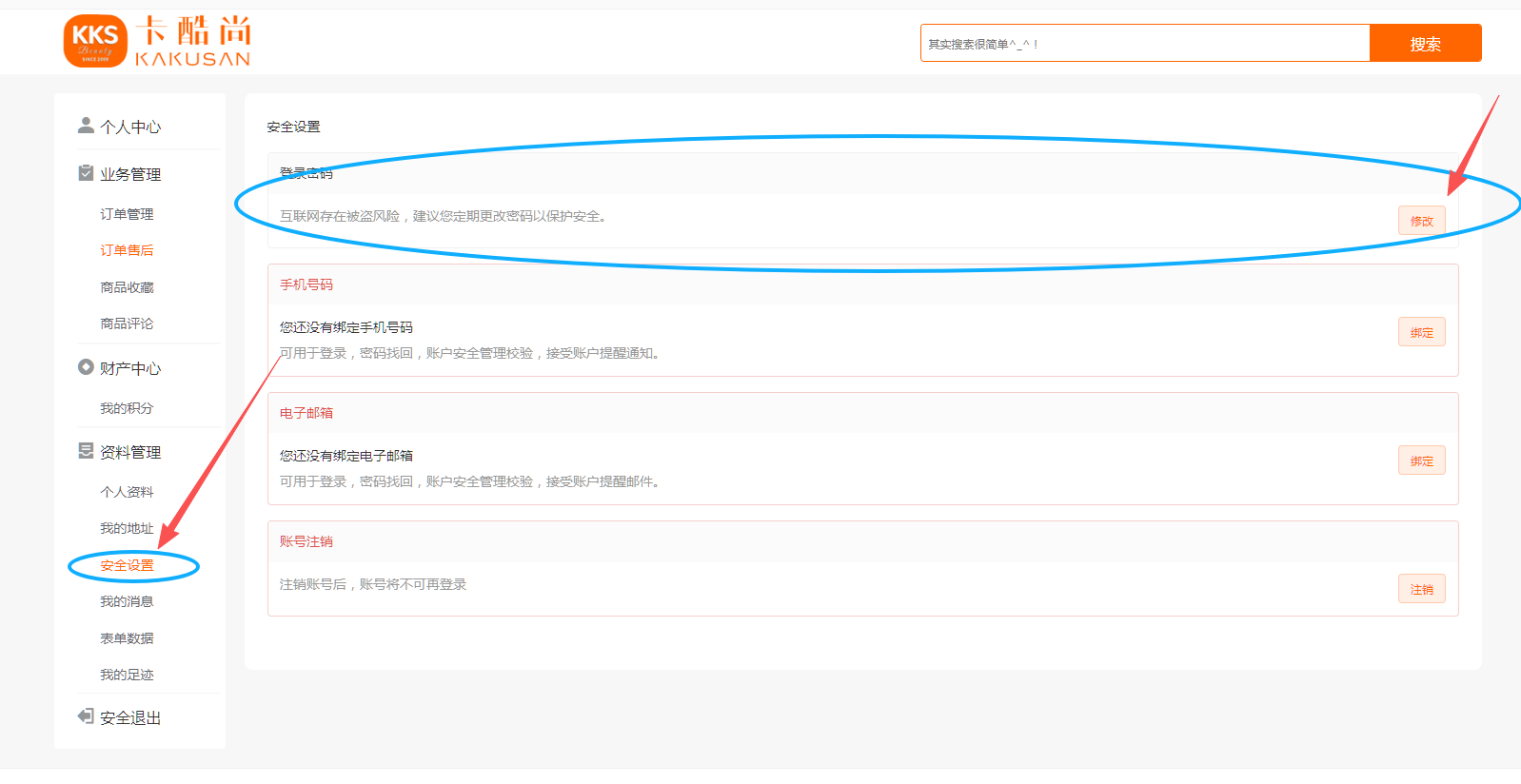Click text 注销账号后，账号将不可再登录
Image resolution: width=1521 pixels, height=784 pixels.
pos(373,584)
